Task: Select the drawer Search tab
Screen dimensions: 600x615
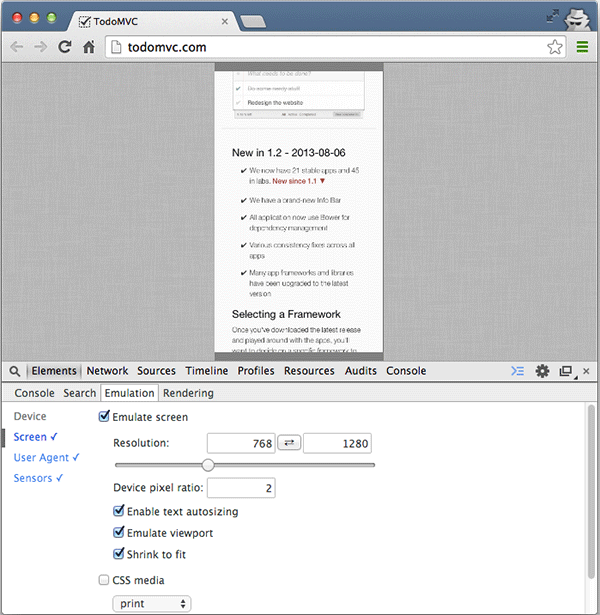Action: [x=80, y=393]
